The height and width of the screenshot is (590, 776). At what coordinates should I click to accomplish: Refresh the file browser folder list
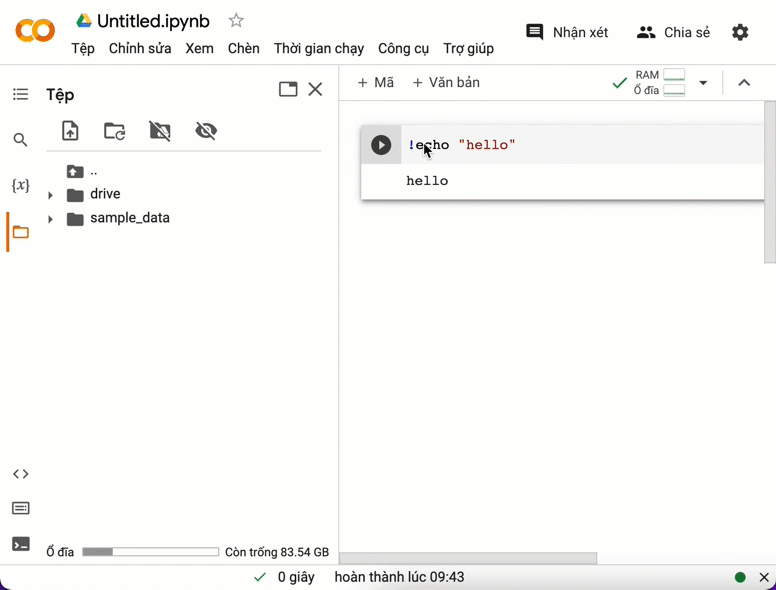(x=115, y=131)
